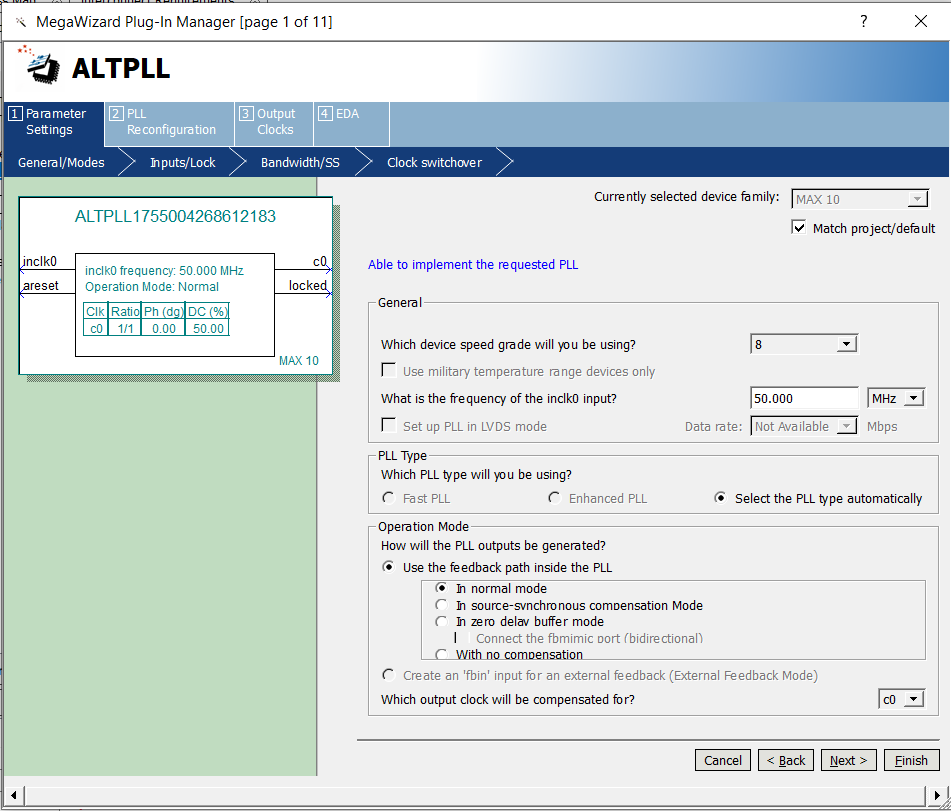Viewport: 951px width, 811px height.
Task: Go to Clock switchover step
Action: pyautogui.click(x=434, y=163)
